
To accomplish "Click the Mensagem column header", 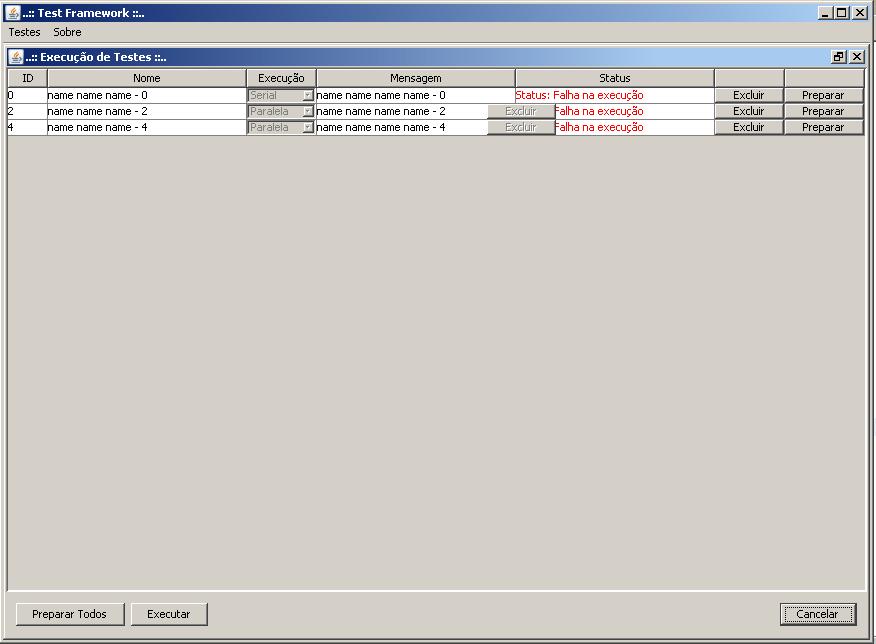I will tap(416, 78).
